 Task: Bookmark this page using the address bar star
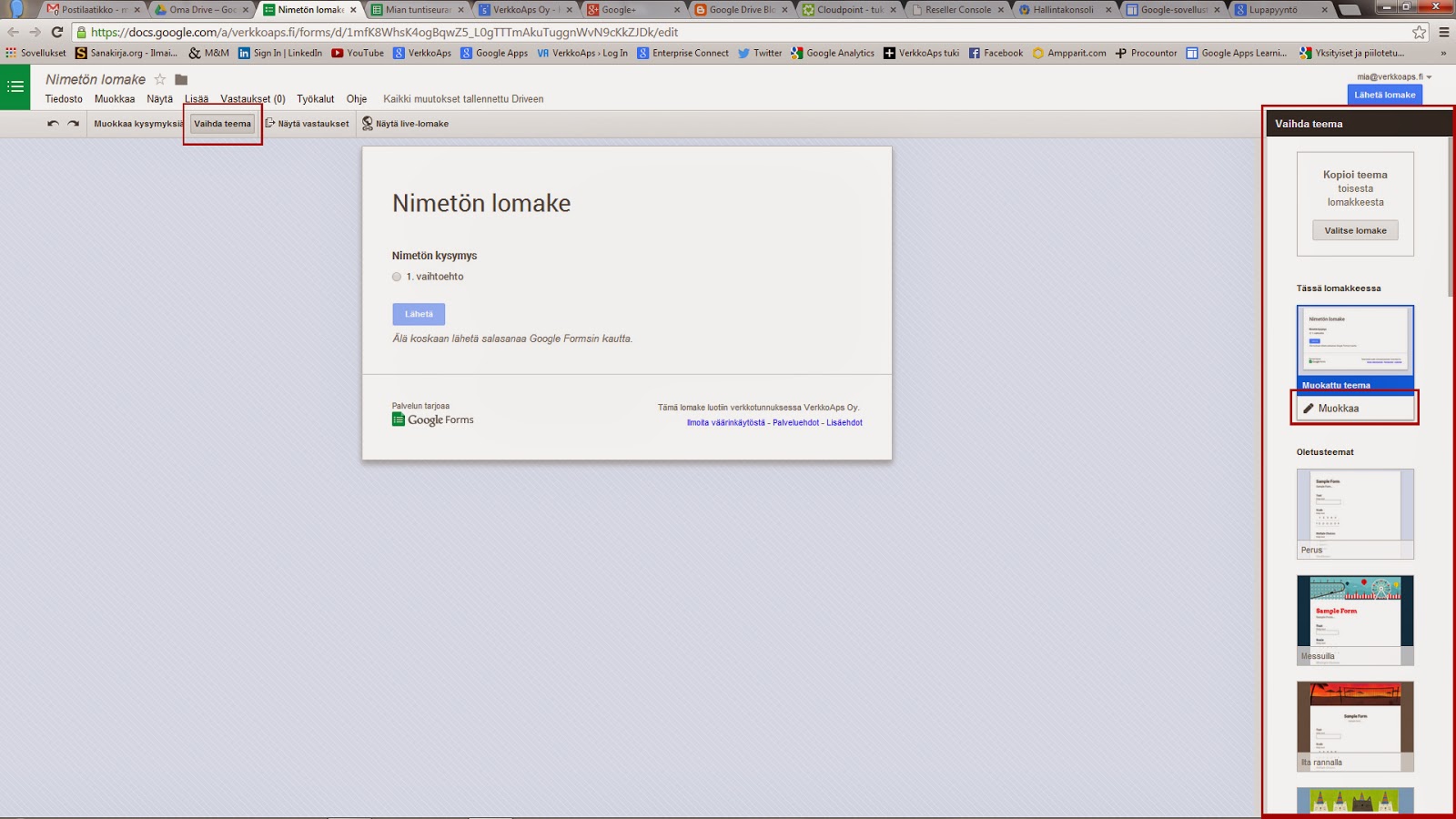coord(1419,32)
